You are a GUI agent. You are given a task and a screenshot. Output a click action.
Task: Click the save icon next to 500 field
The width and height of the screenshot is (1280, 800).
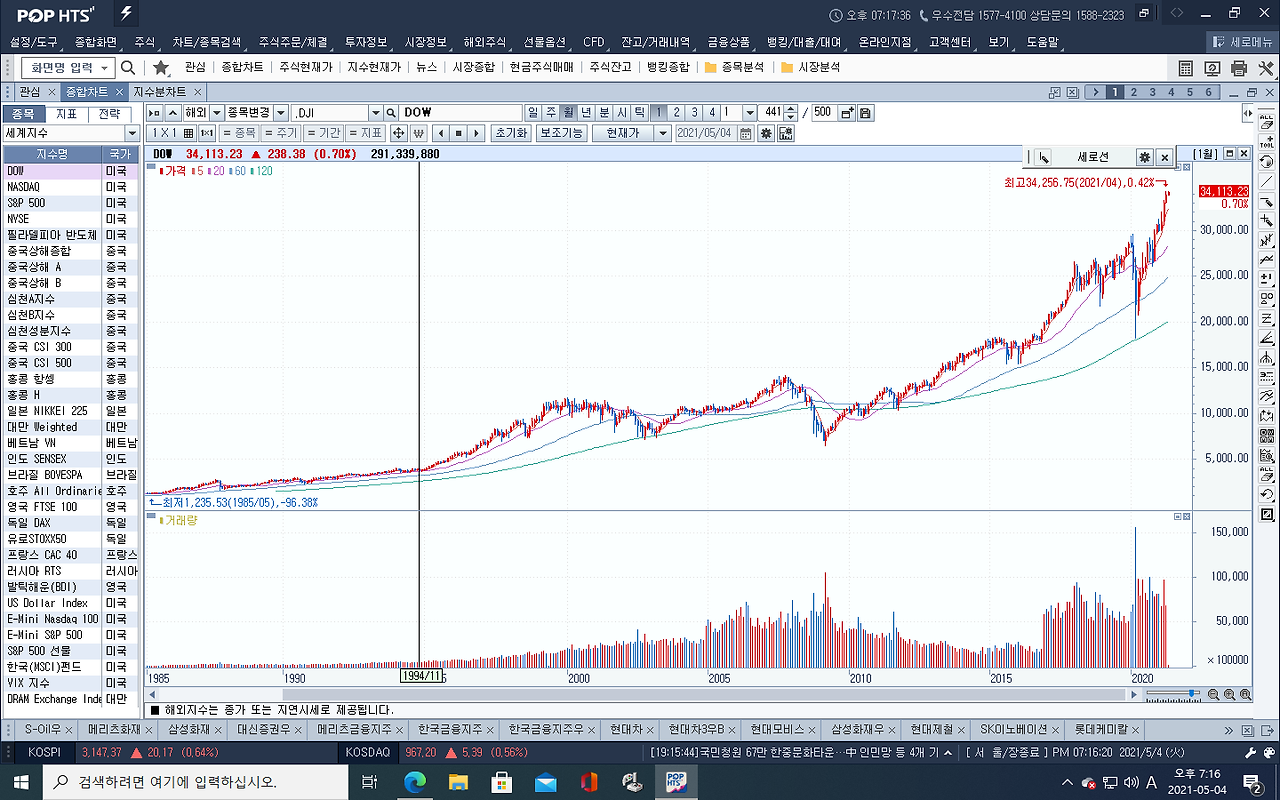pyautogui.click(x=865, y=113)
